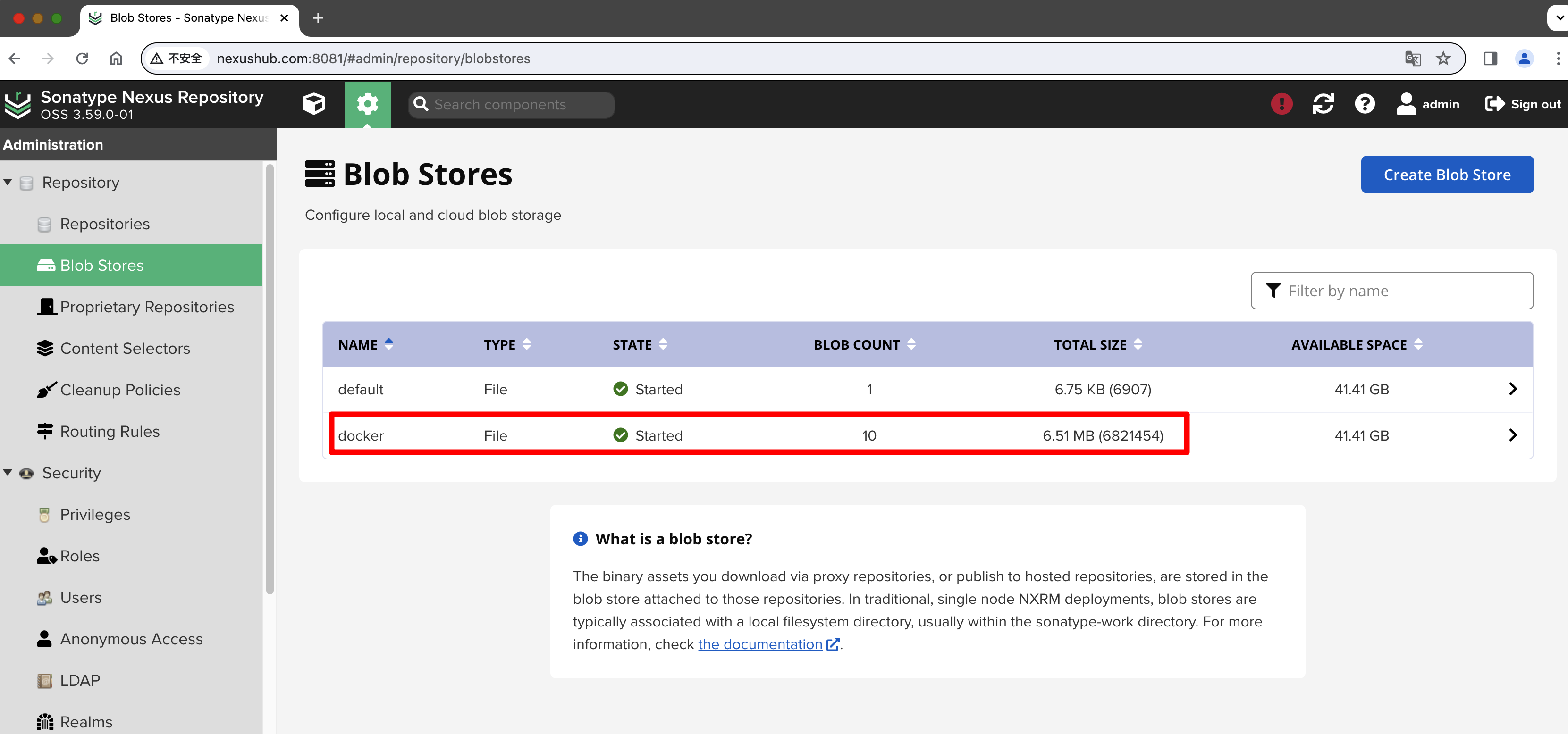Open a new browser tab
The width and height of the screenshot is (1568, 734).
point(318,18)
